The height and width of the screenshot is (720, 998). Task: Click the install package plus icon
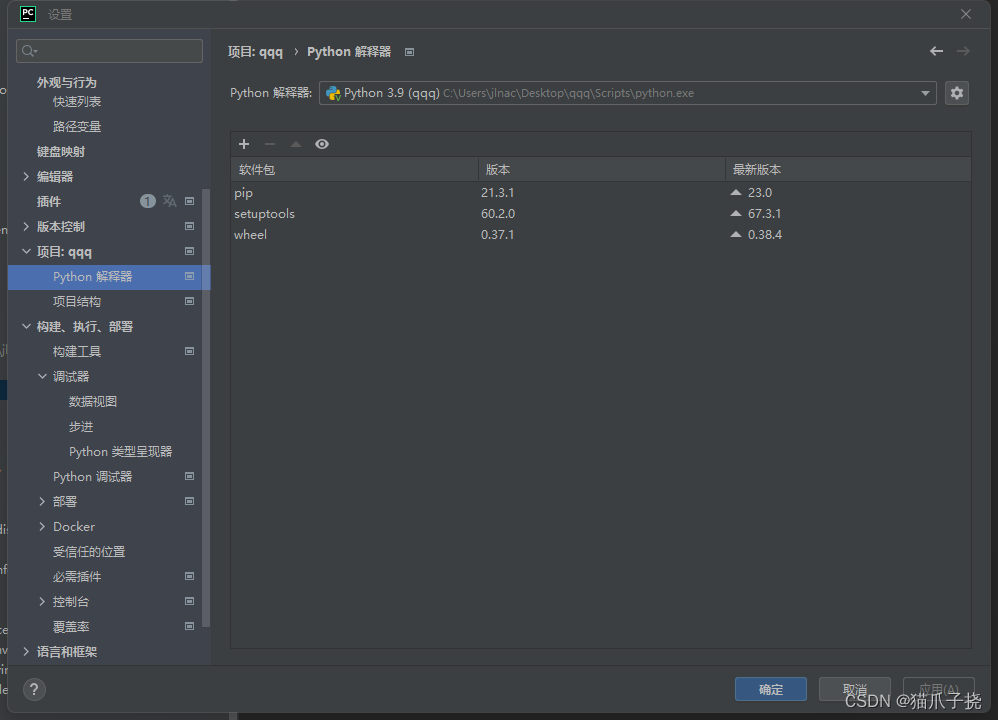(x=244, y=144)
